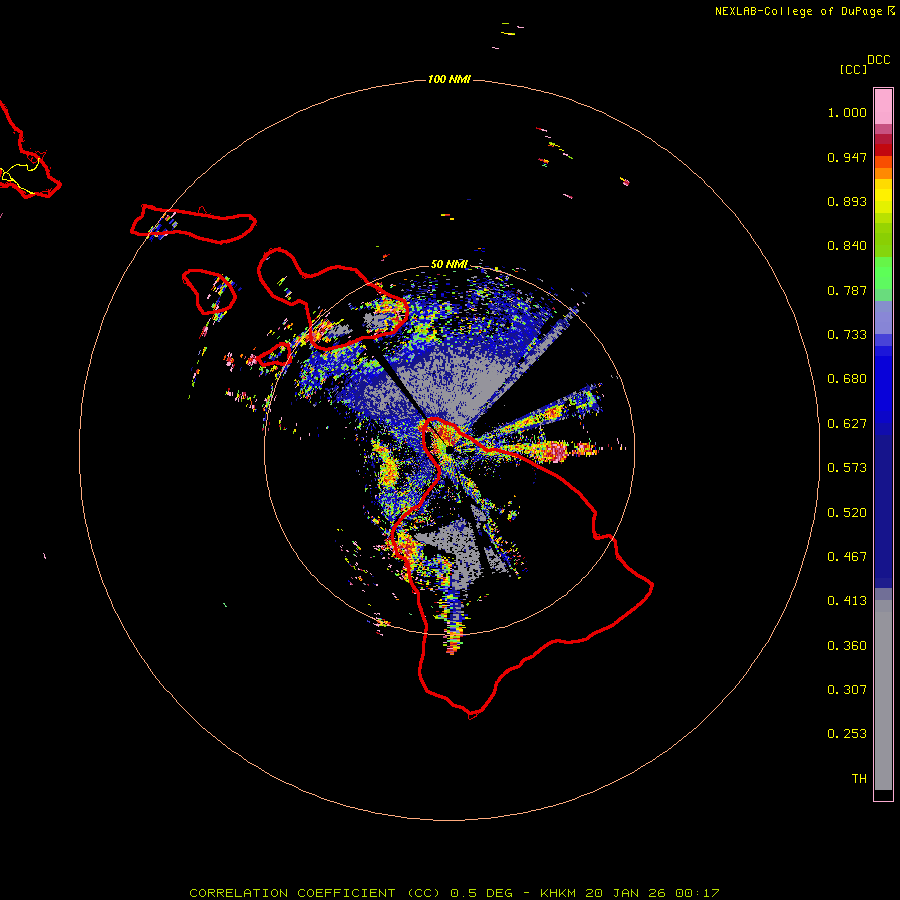Click the 0.360 scale value
900x900 pixels.
point(847,646)
